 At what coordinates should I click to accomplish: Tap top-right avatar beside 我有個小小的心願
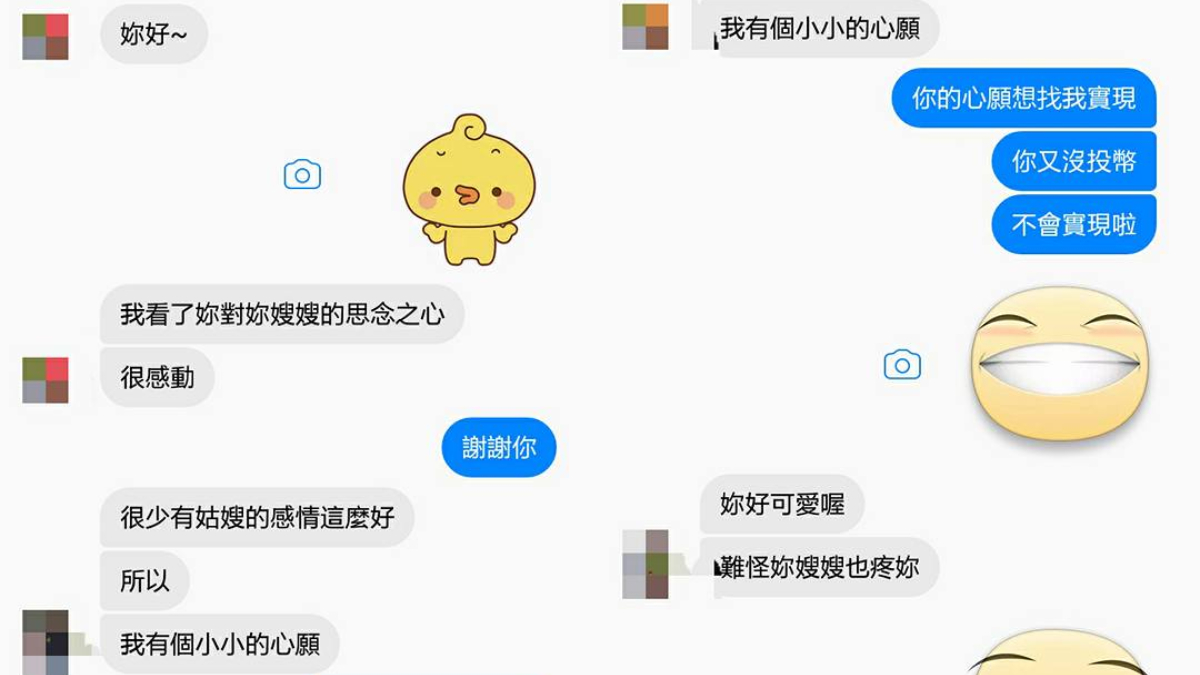click(x=645, y=27)
